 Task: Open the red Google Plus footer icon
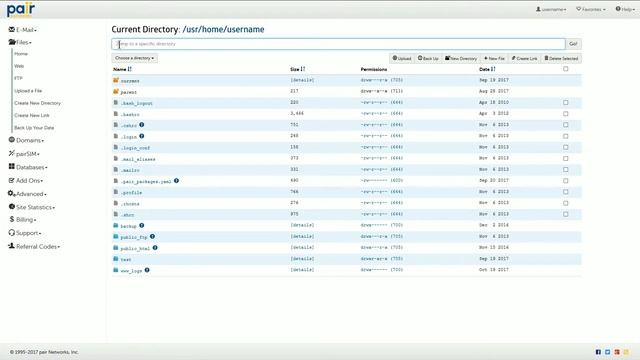point(617,352)
